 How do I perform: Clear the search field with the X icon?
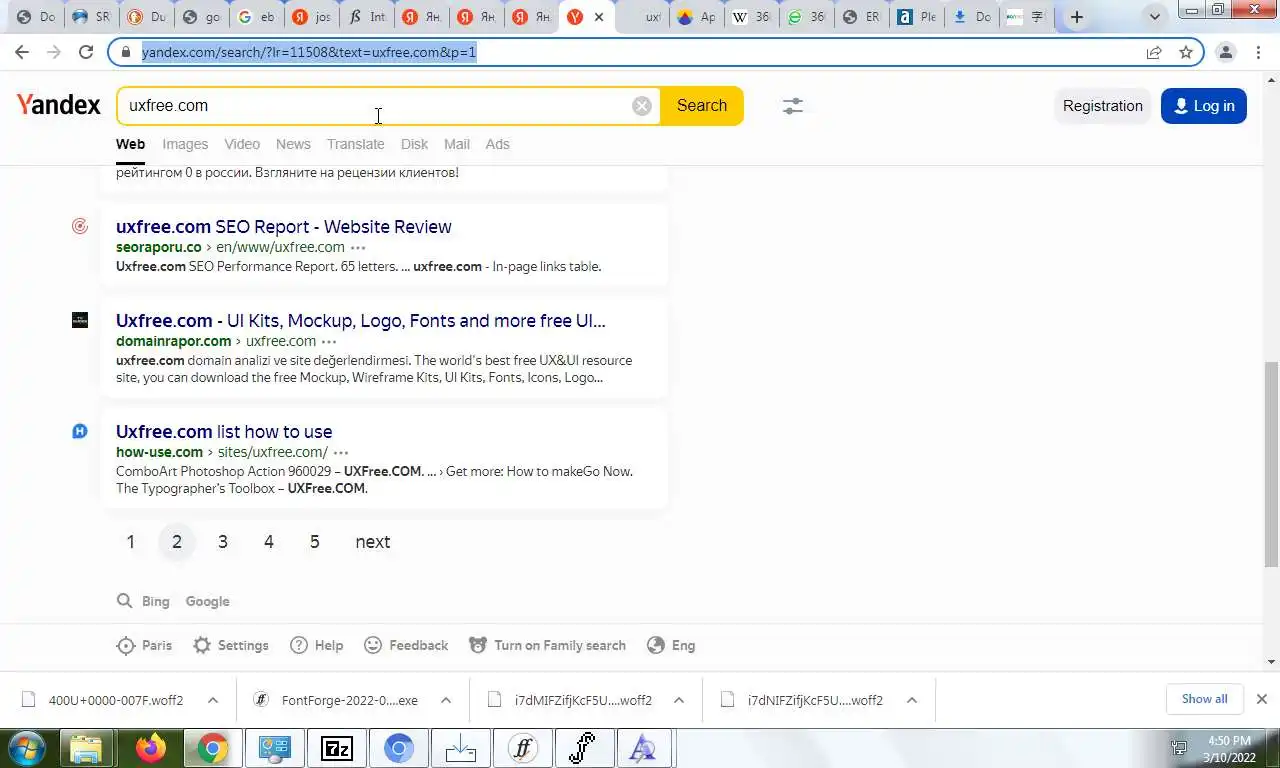642,106
